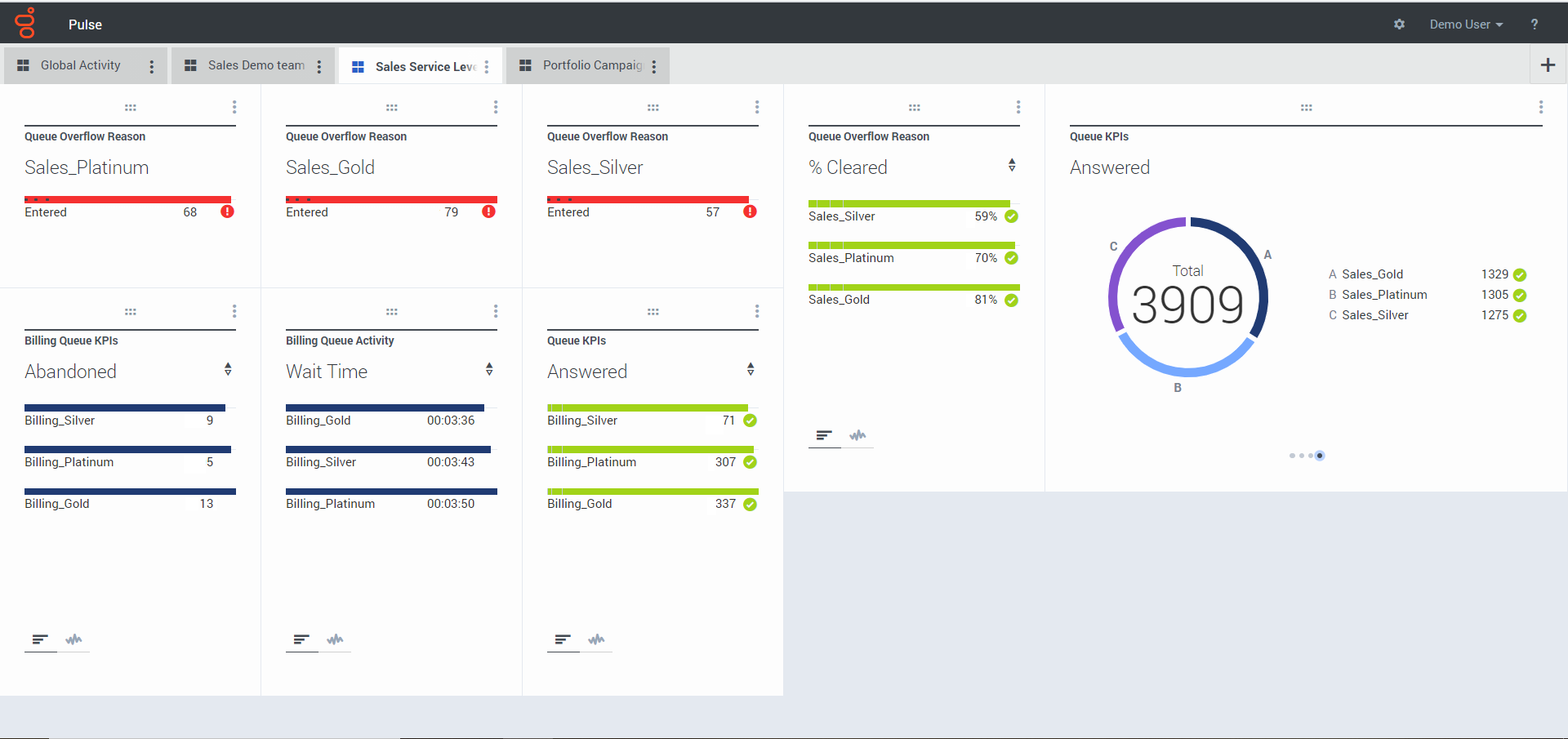Expand the Abandoned statistic selector
Viewport: 1568px width, 739px height.
coord(228,370)
